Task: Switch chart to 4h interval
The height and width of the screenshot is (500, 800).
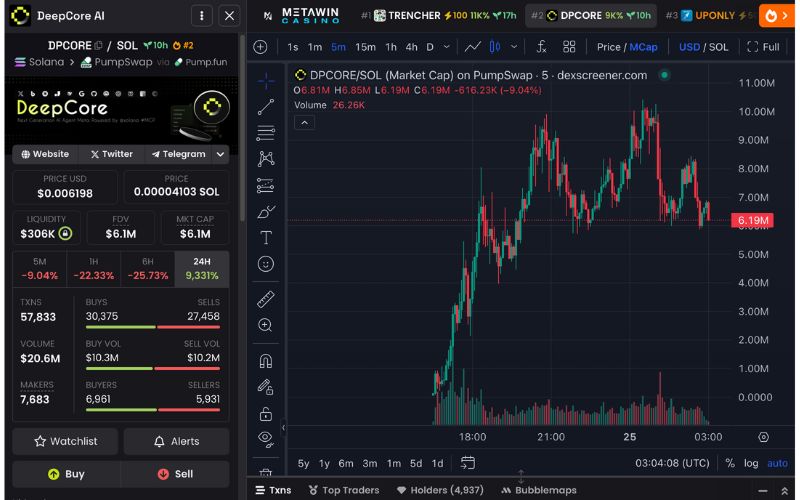Action: coord(411,47)
